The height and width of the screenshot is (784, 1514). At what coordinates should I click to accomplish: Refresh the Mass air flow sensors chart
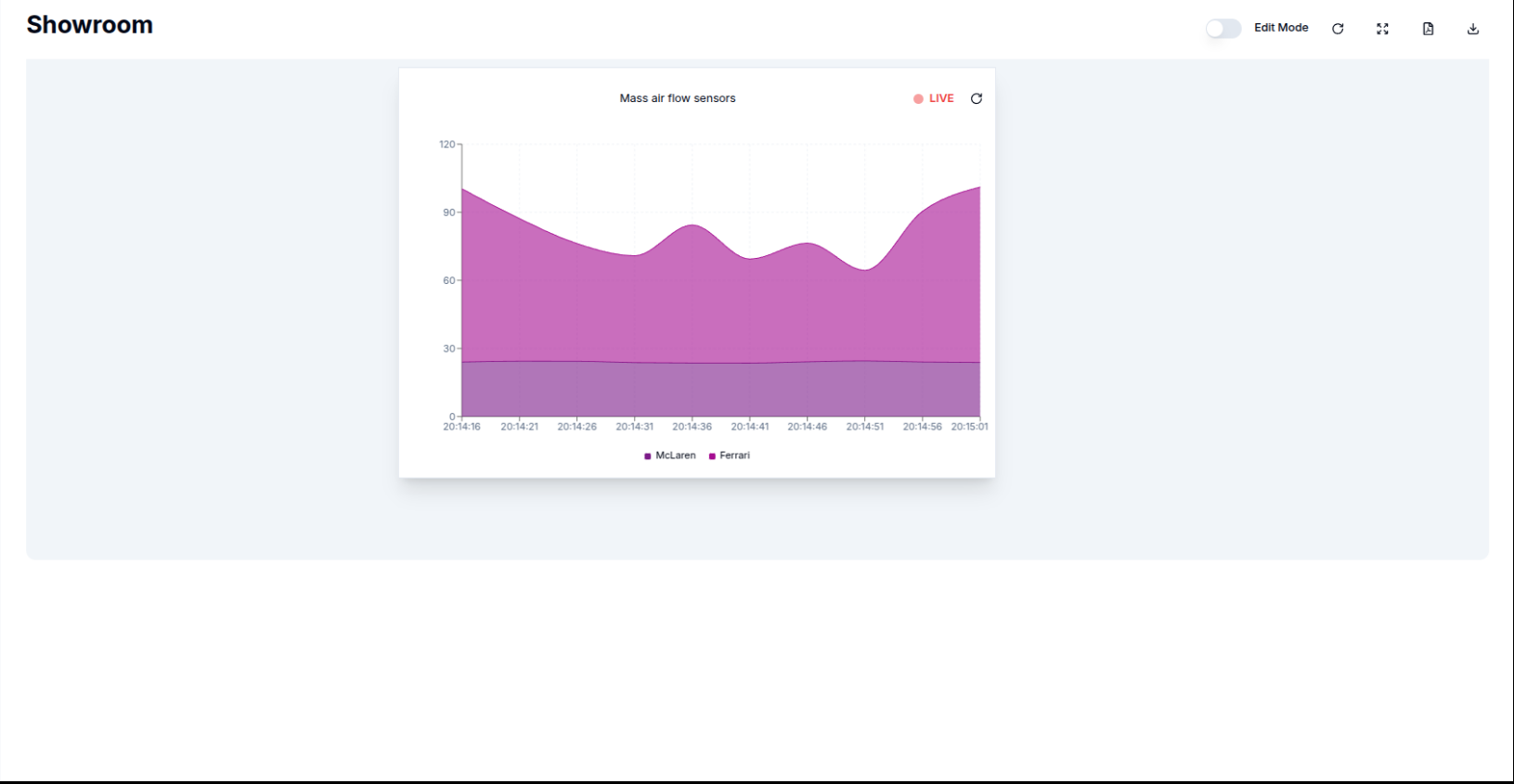[977, 98]
